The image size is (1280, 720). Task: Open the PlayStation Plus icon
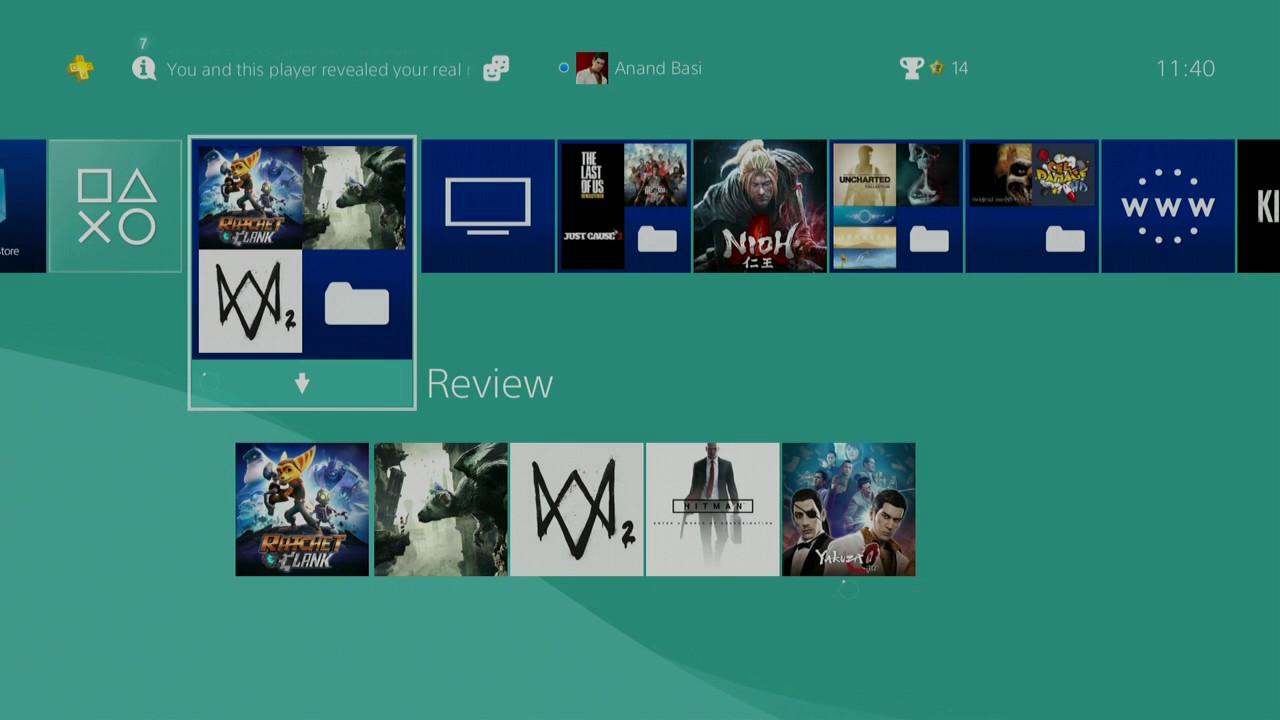pyautogui.click(x=81, y=68)
